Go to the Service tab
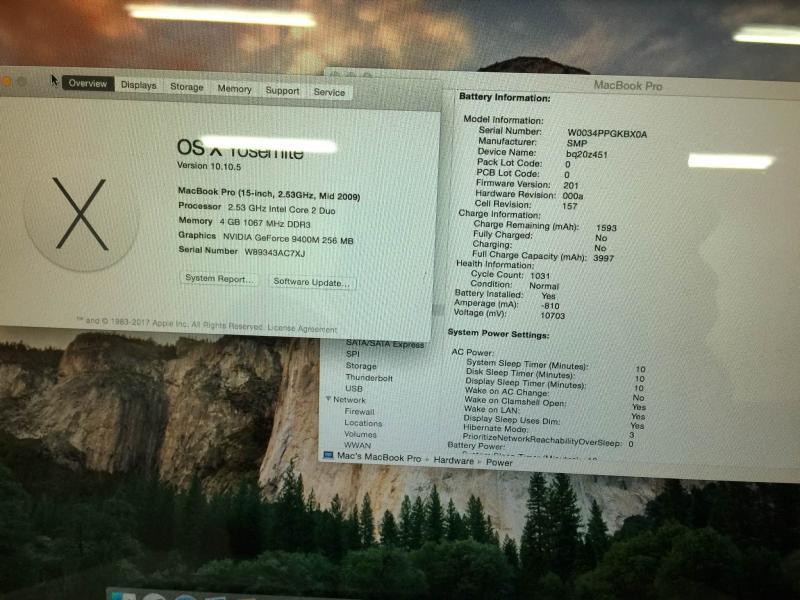This screenshot has width=800, height=600. [x=329, y=92]
